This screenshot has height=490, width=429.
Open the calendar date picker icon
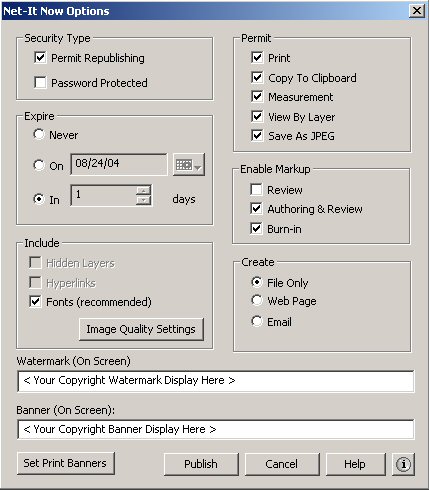[x=189, y=164]
